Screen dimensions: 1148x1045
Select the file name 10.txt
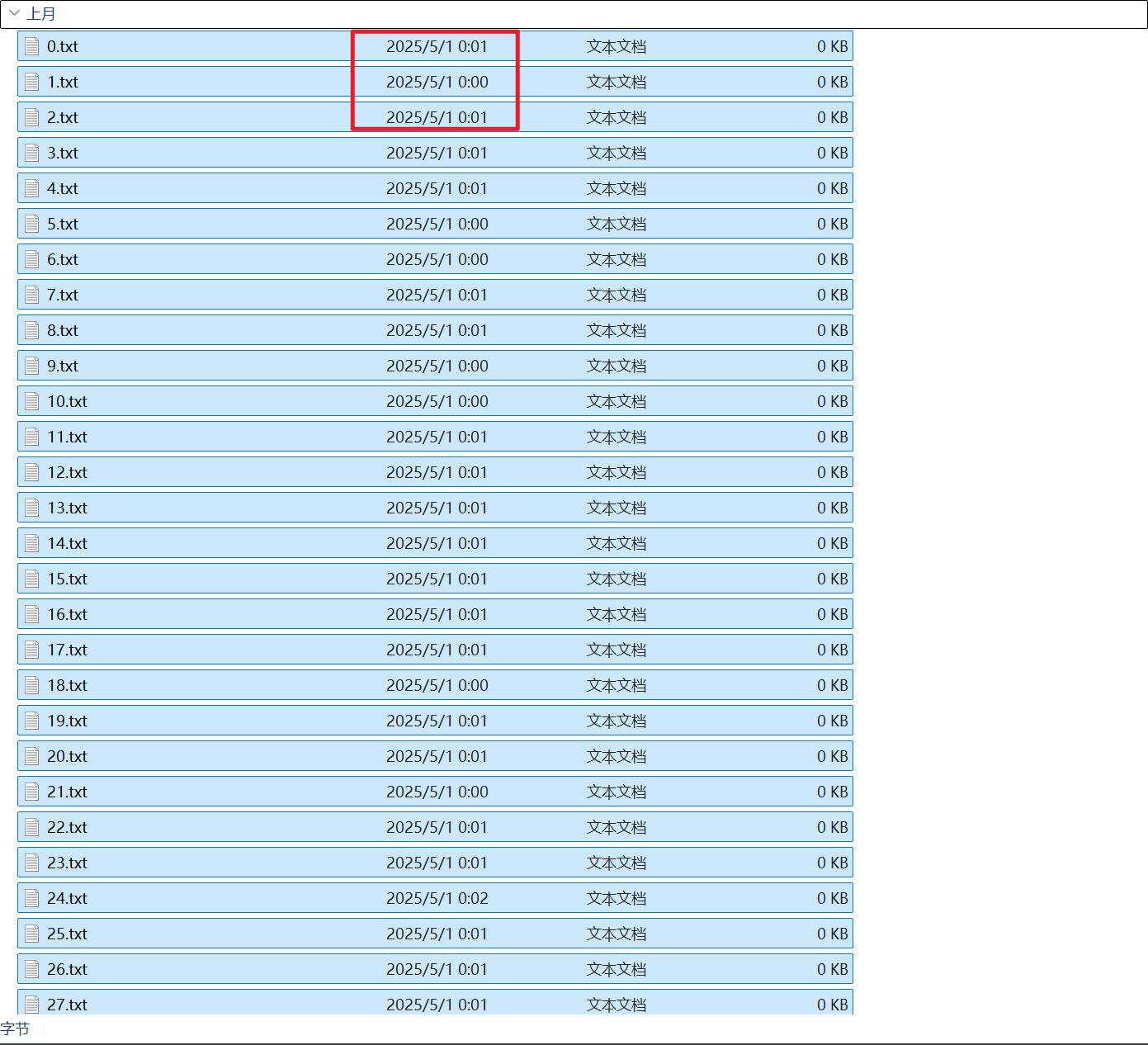(67, 401)
